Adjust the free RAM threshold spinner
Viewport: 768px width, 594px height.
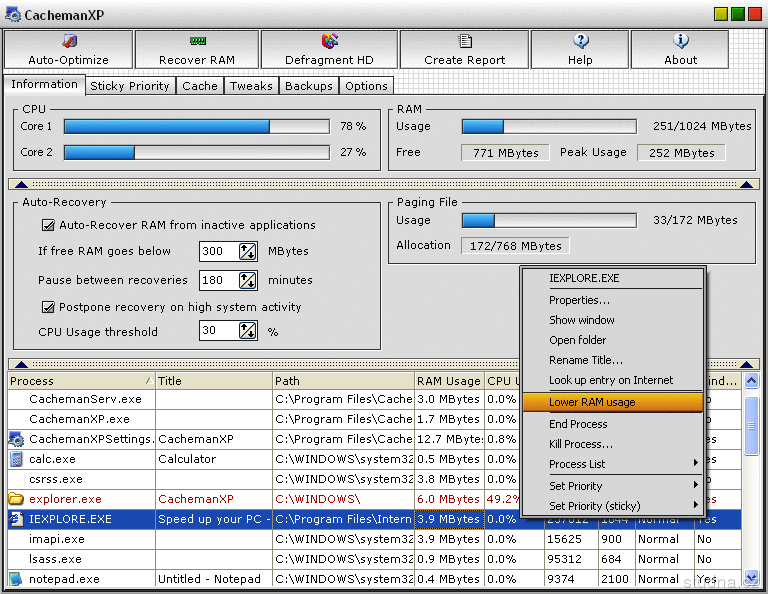pos(247,252)
